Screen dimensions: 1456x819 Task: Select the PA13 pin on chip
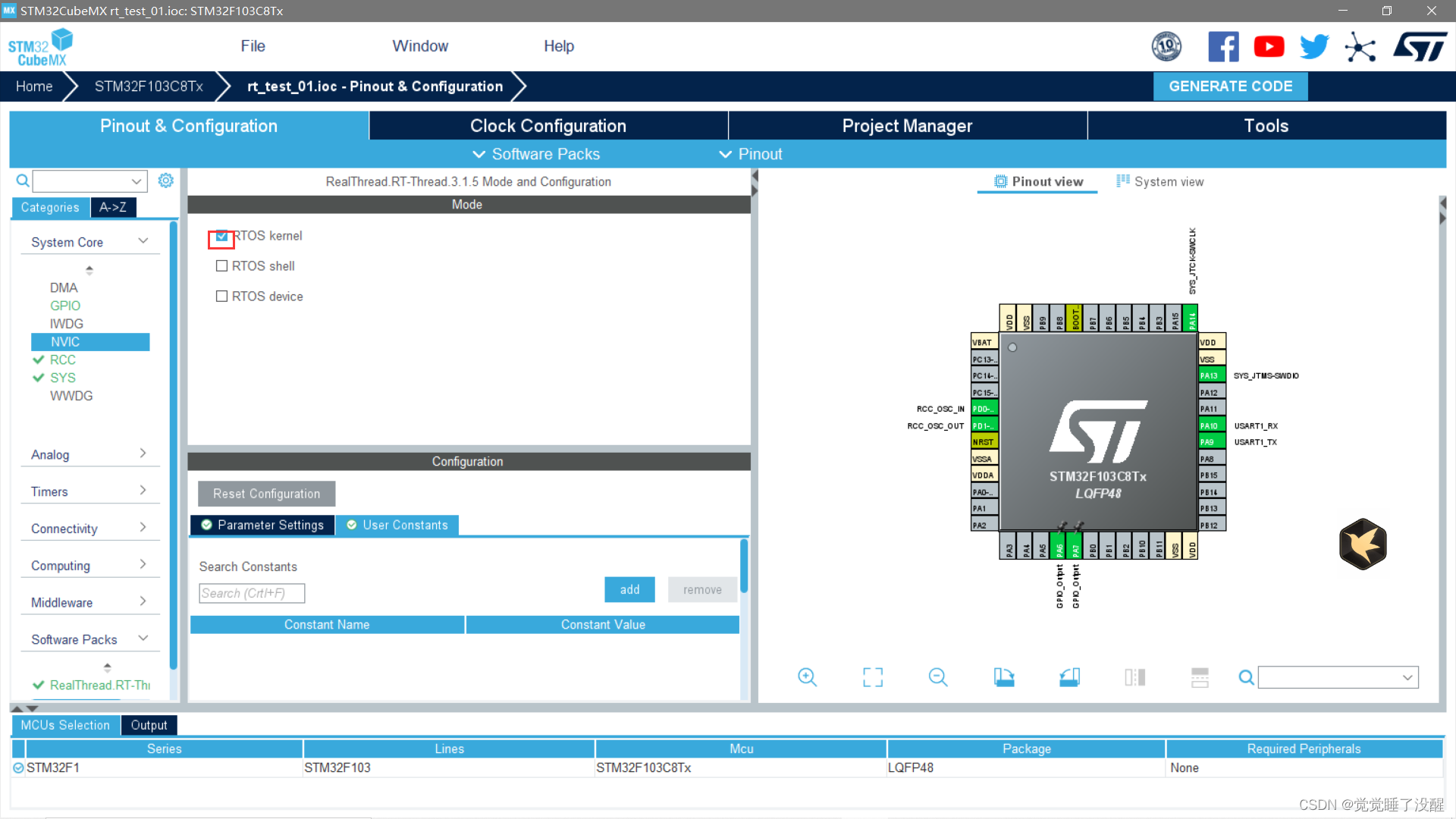click(x=1212, y=375)
